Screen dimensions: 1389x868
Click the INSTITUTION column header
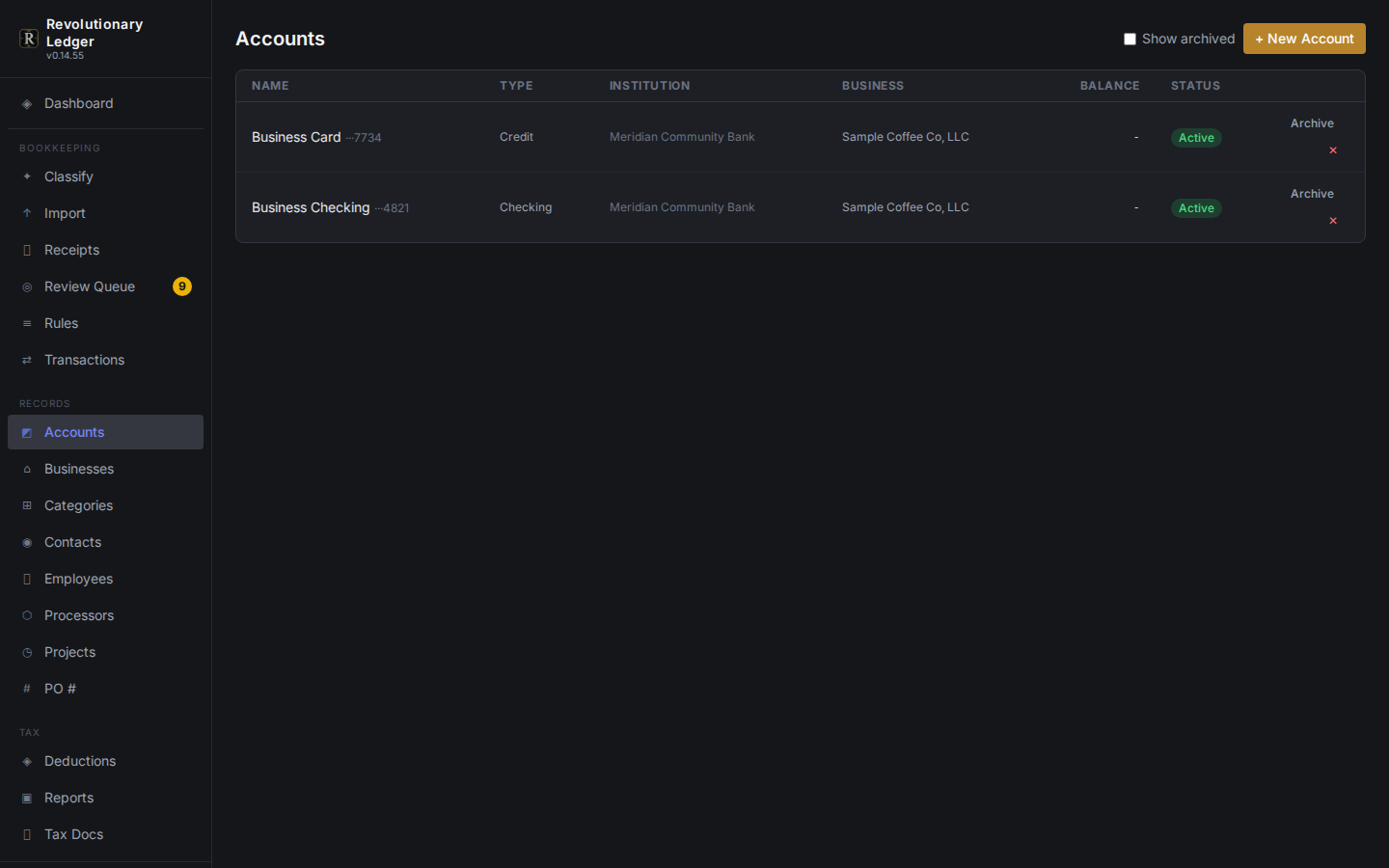tap(649, 86)
